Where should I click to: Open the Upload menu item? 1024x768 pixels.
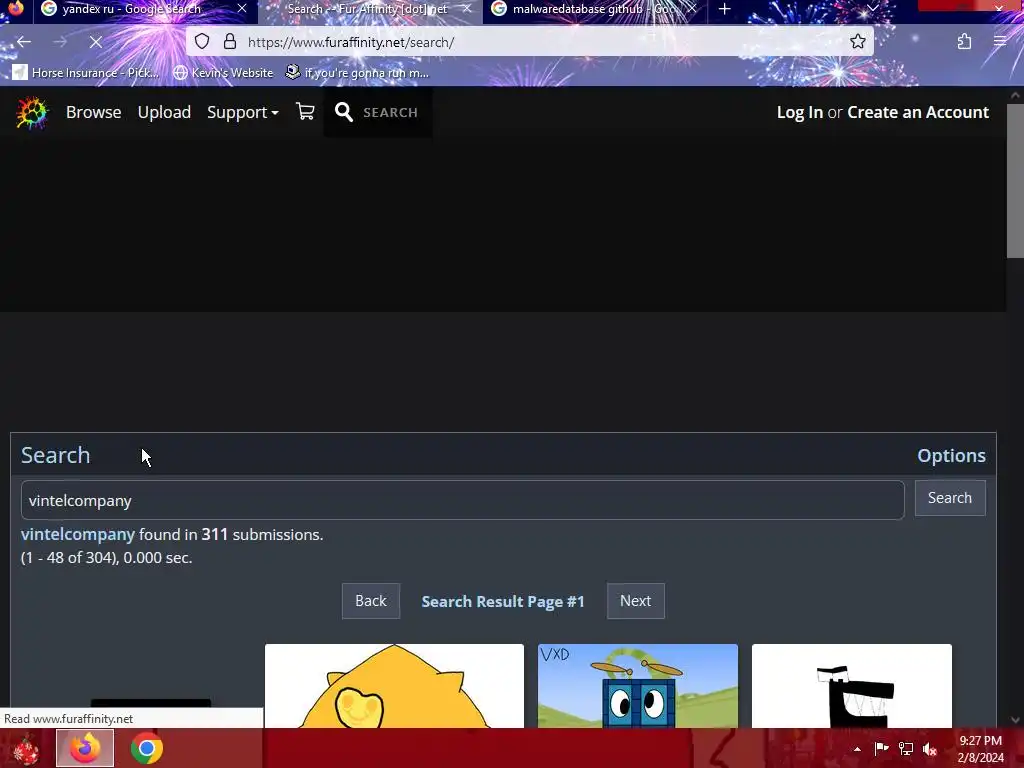164,112
